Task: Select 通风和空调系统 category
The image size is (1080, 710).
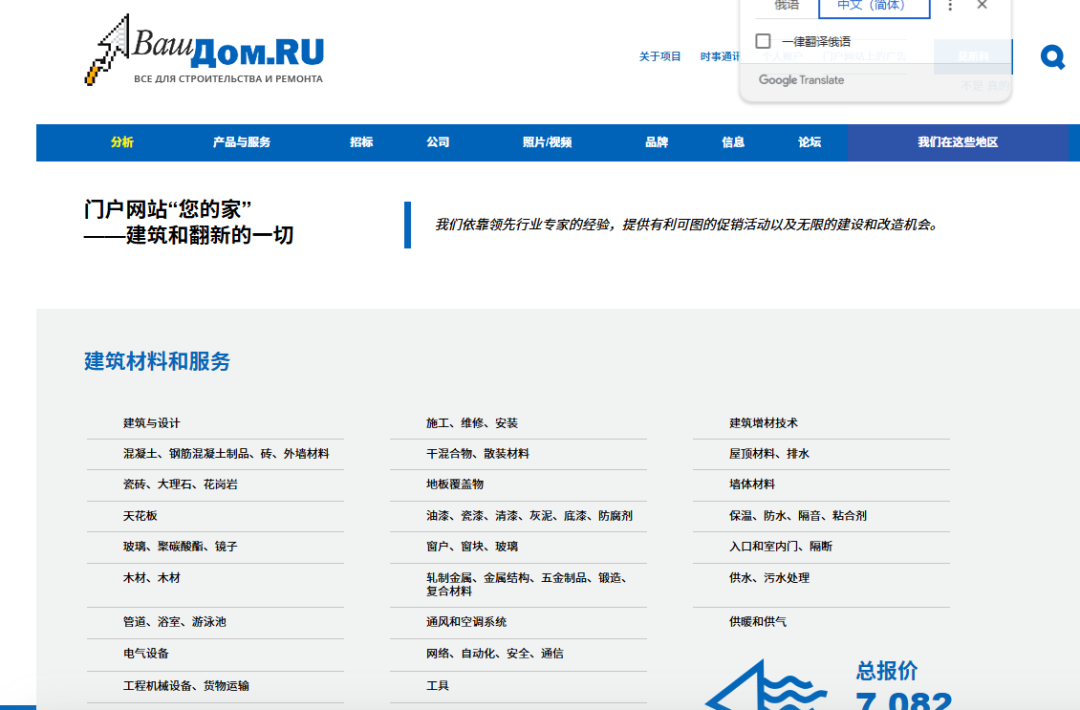Action: pos(466,622)
